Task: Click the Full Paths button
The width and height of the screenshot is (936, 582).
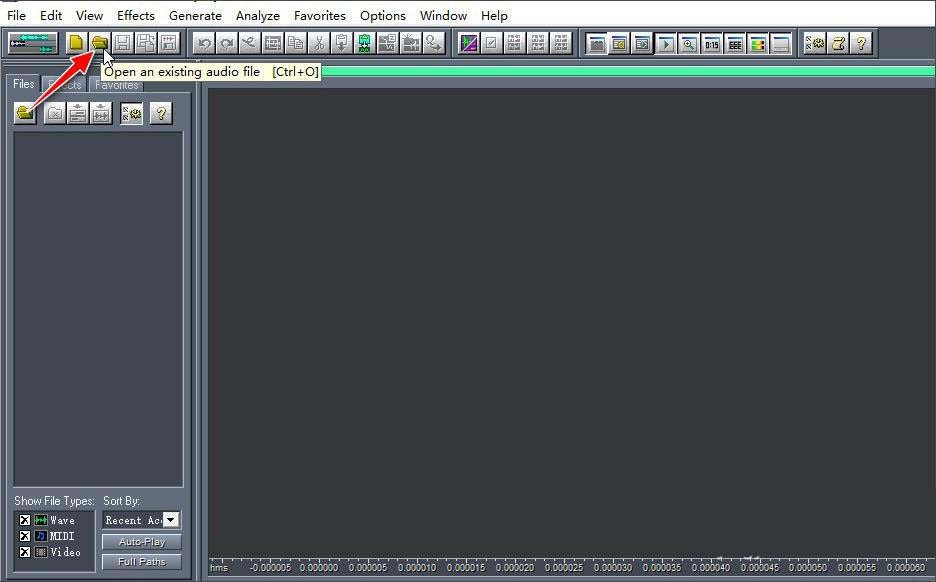Action: point(141,562)
